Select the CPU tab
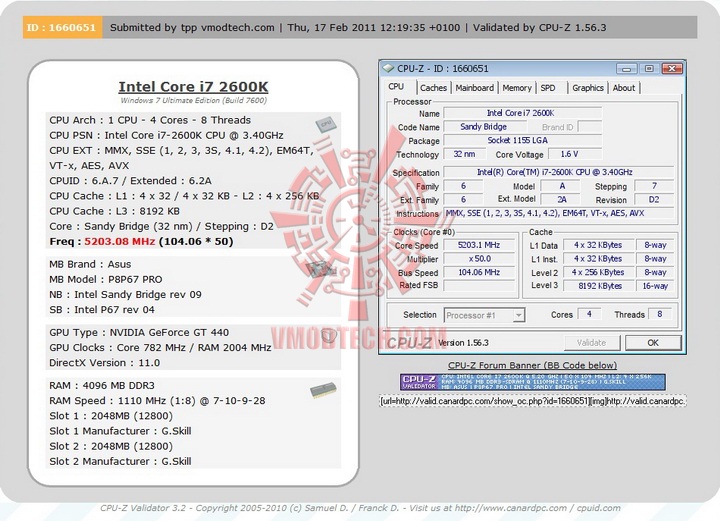Image resolution: width=720 pixels, height=521 pixels. coord(396,87)
